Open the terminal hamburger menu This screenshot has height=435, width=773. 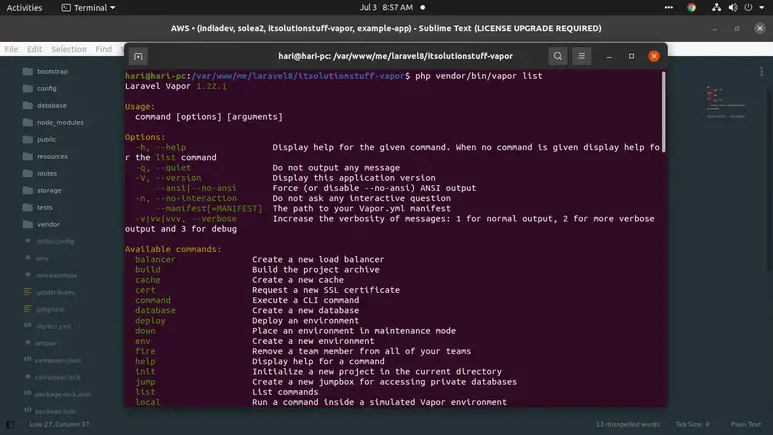coord(581,56)
